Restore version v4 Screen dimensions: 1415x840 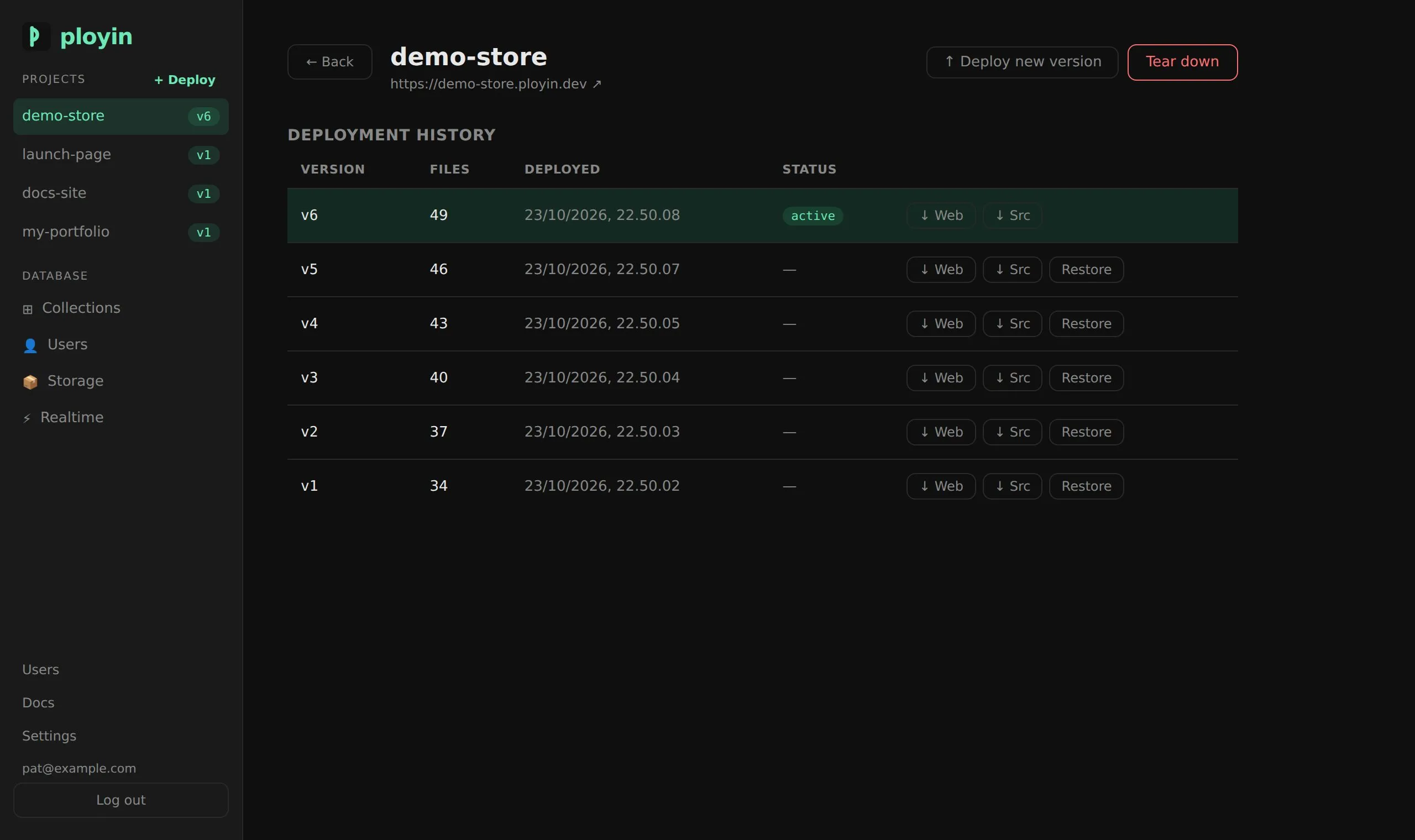(x=1086, y=324)
